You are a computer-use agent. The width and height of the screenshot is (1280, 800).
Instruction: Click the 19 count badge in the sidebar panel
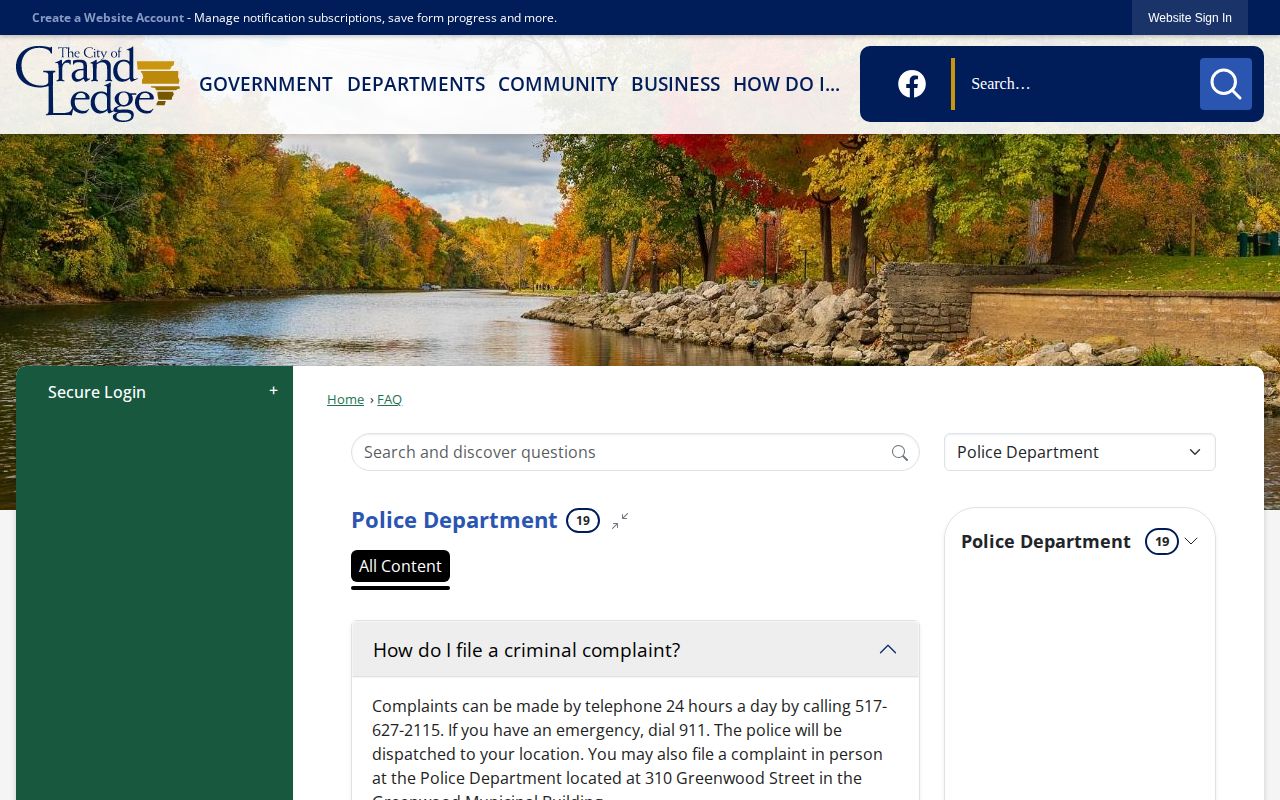point(1161,541)
